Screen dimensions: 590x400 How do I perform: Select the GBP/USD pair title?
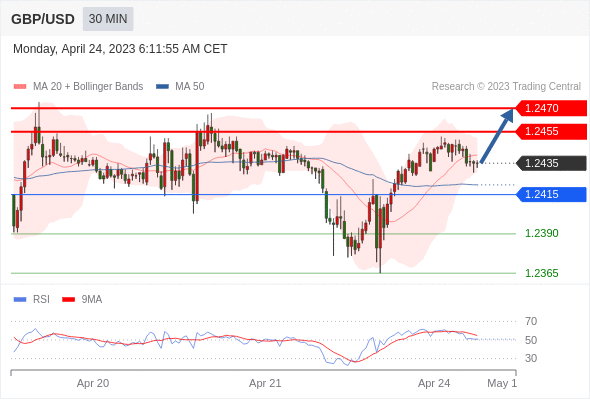[x=43, y=19]
